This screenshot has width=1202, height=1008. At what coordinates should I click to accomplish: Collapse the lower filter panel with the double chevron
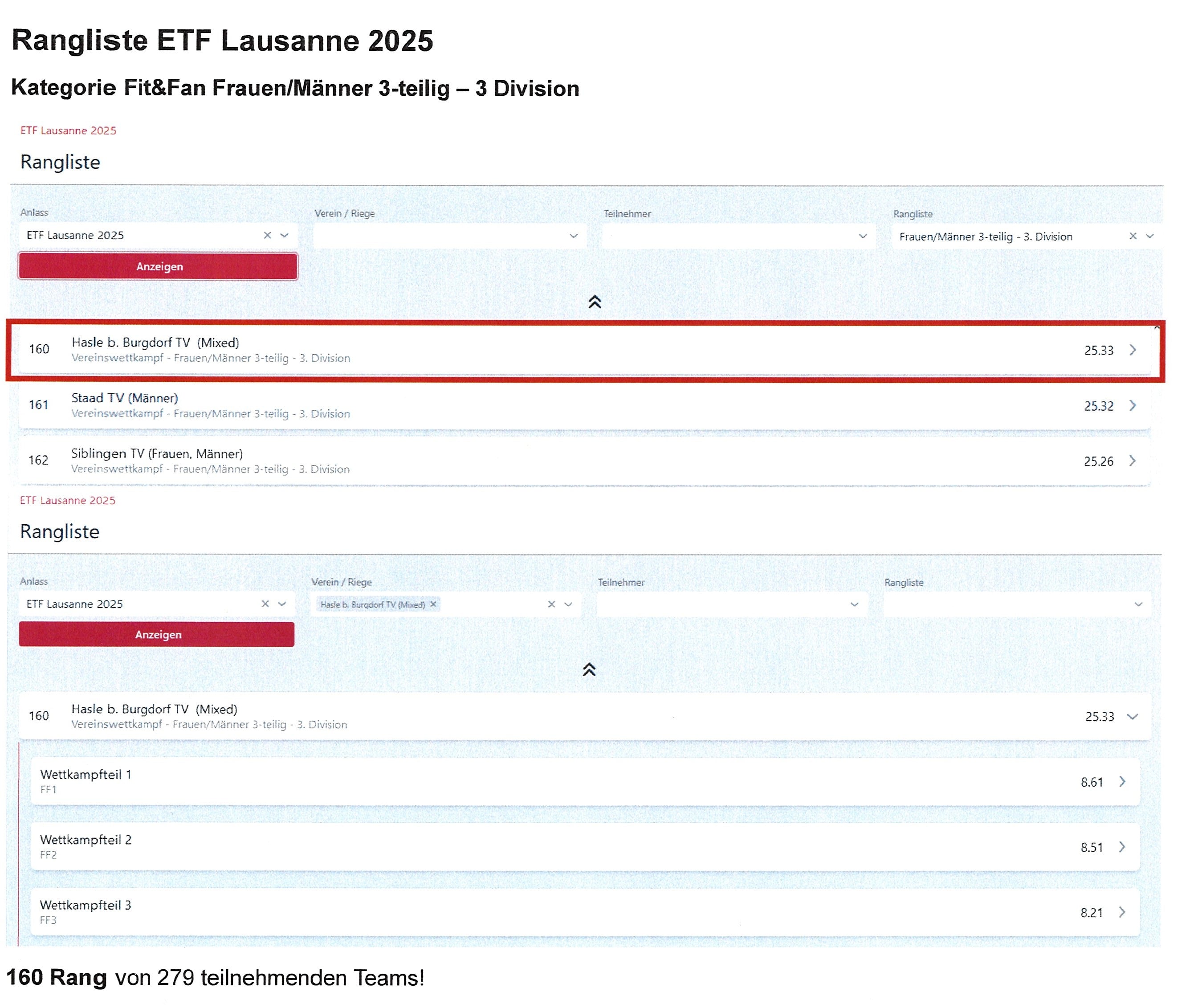pos(589,670)
